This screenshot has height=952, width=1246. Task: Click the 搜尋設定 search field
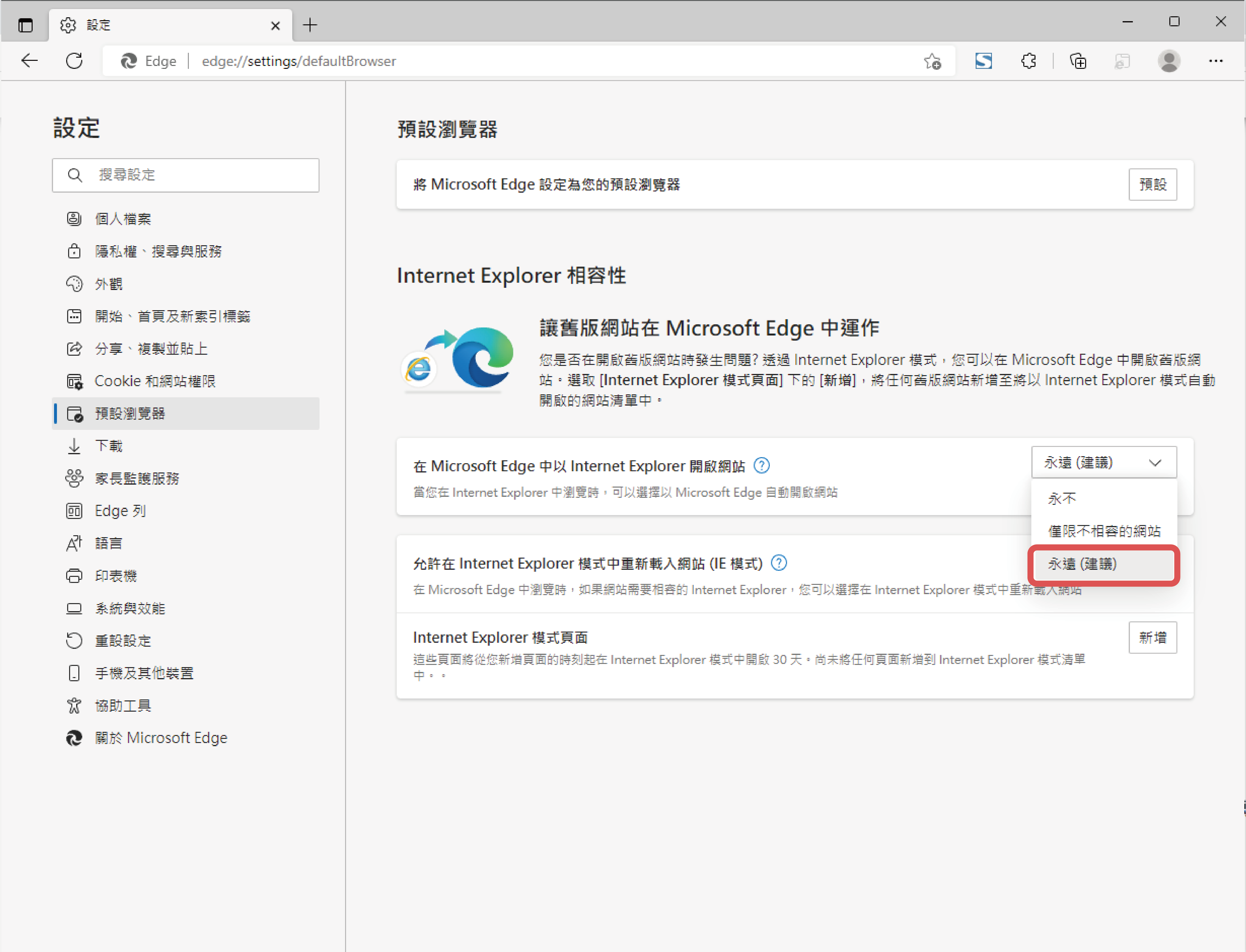pyautogui.click(x=186, y=175)
